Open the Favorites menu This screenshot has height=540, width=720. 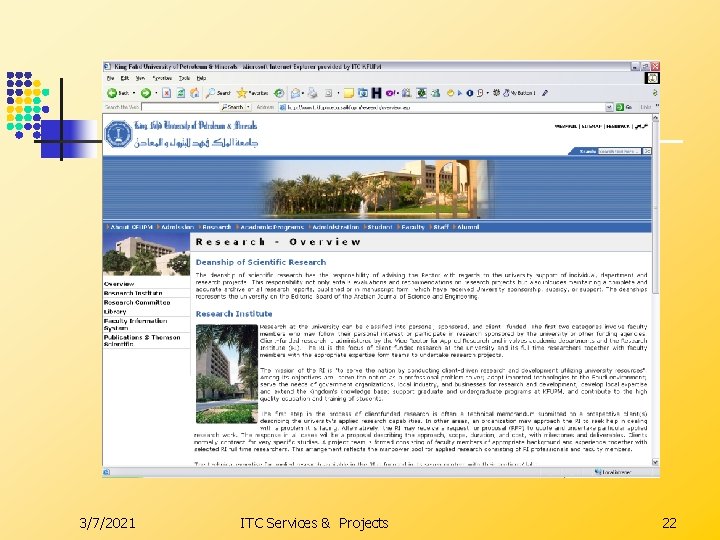pyautogui.click(x=162, y=79)
